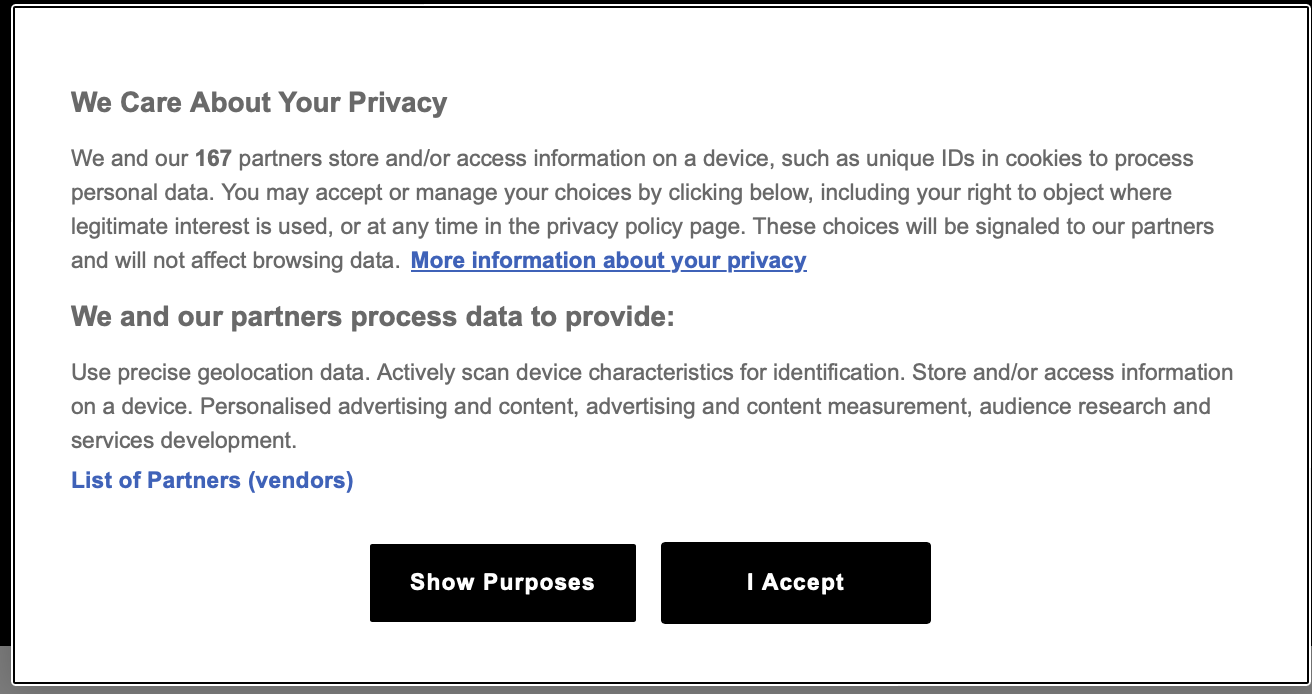Click the We Care About Your Privacy heading
The width and height of the screenshot is (1312, 694).
click(x=259, y=103)
